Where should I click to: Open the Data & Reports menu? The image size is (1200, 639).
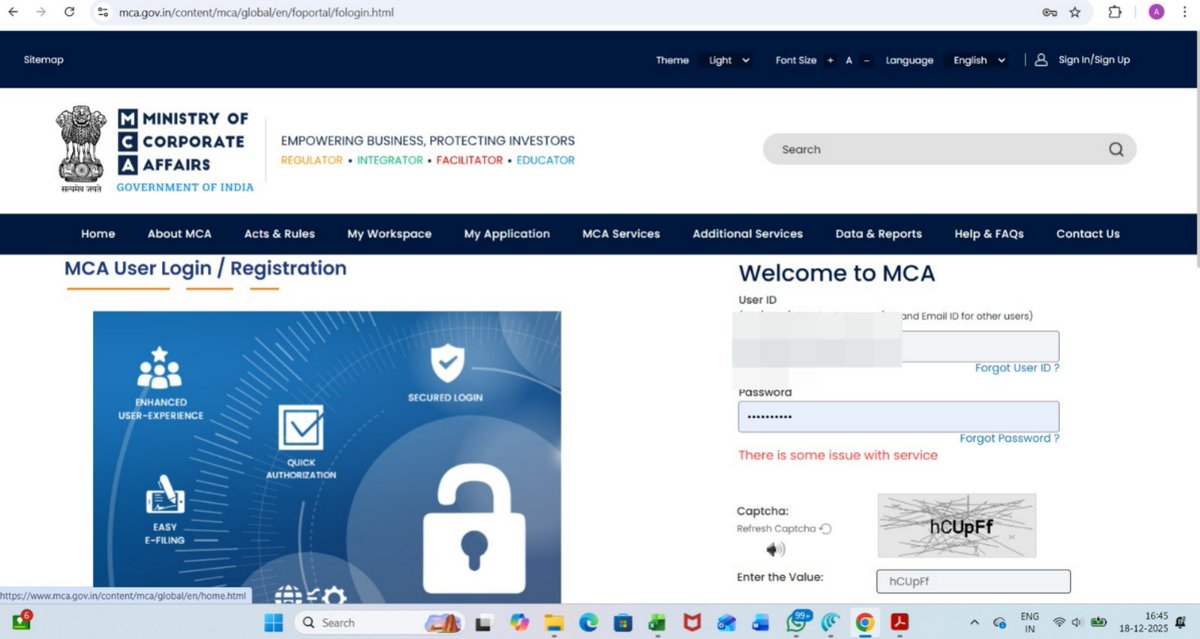point(879,234)
